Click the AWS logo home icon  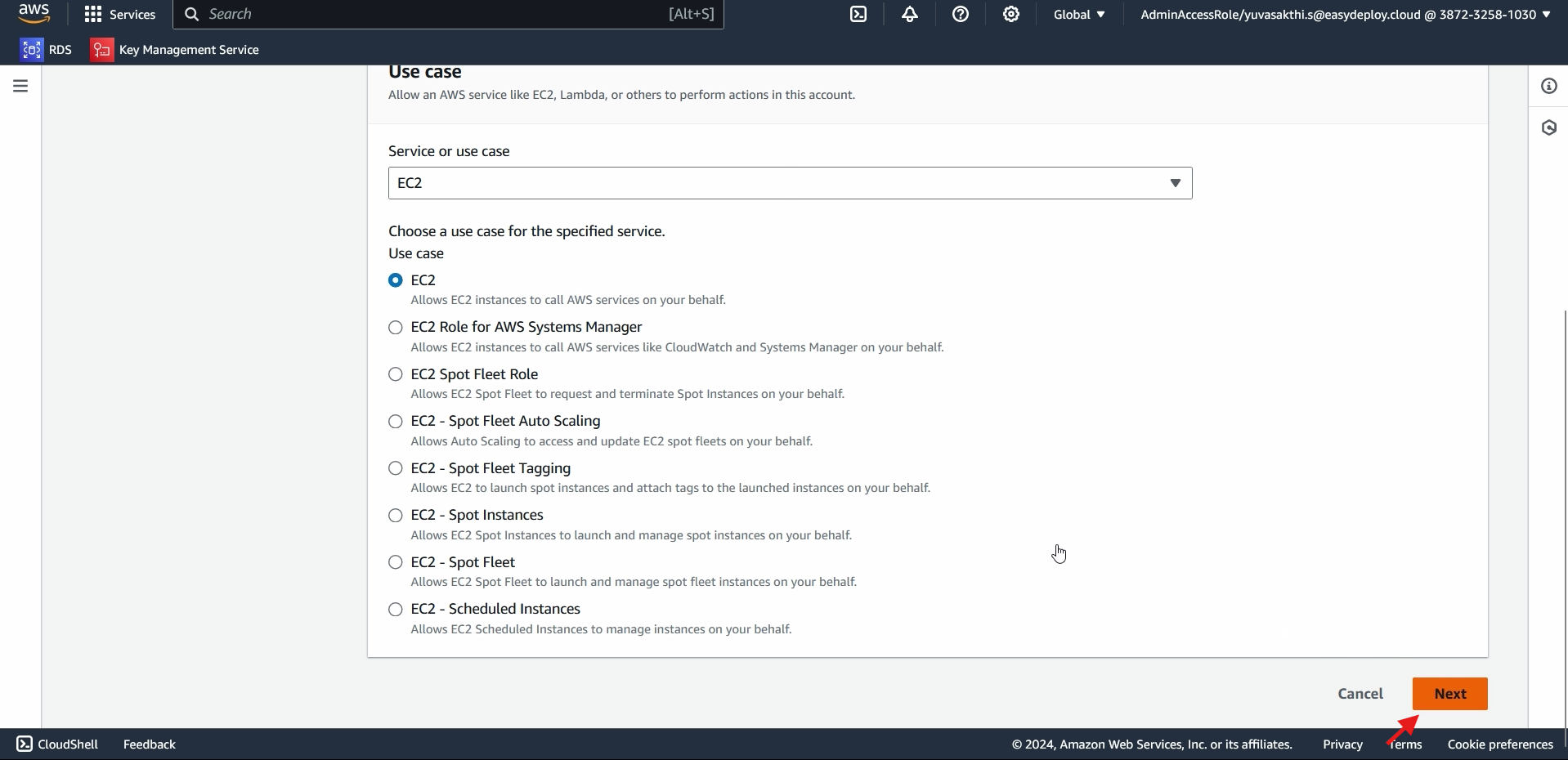[x=34, y=14]
